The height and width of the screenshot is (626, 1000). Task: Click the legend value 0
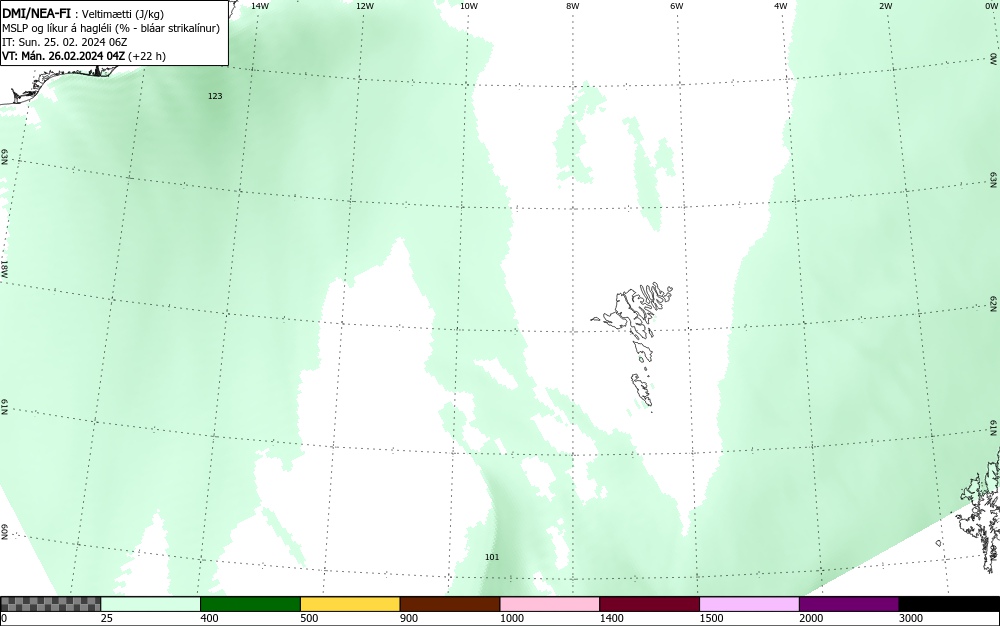point(4,618)
